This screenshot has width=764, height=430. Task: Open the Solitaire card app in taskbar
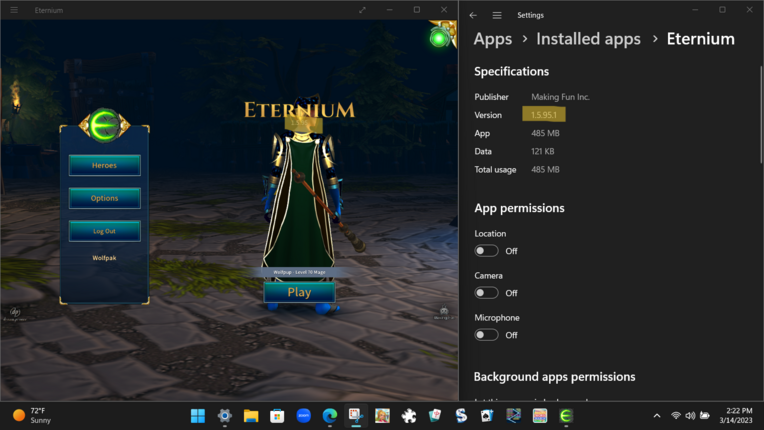487,416
